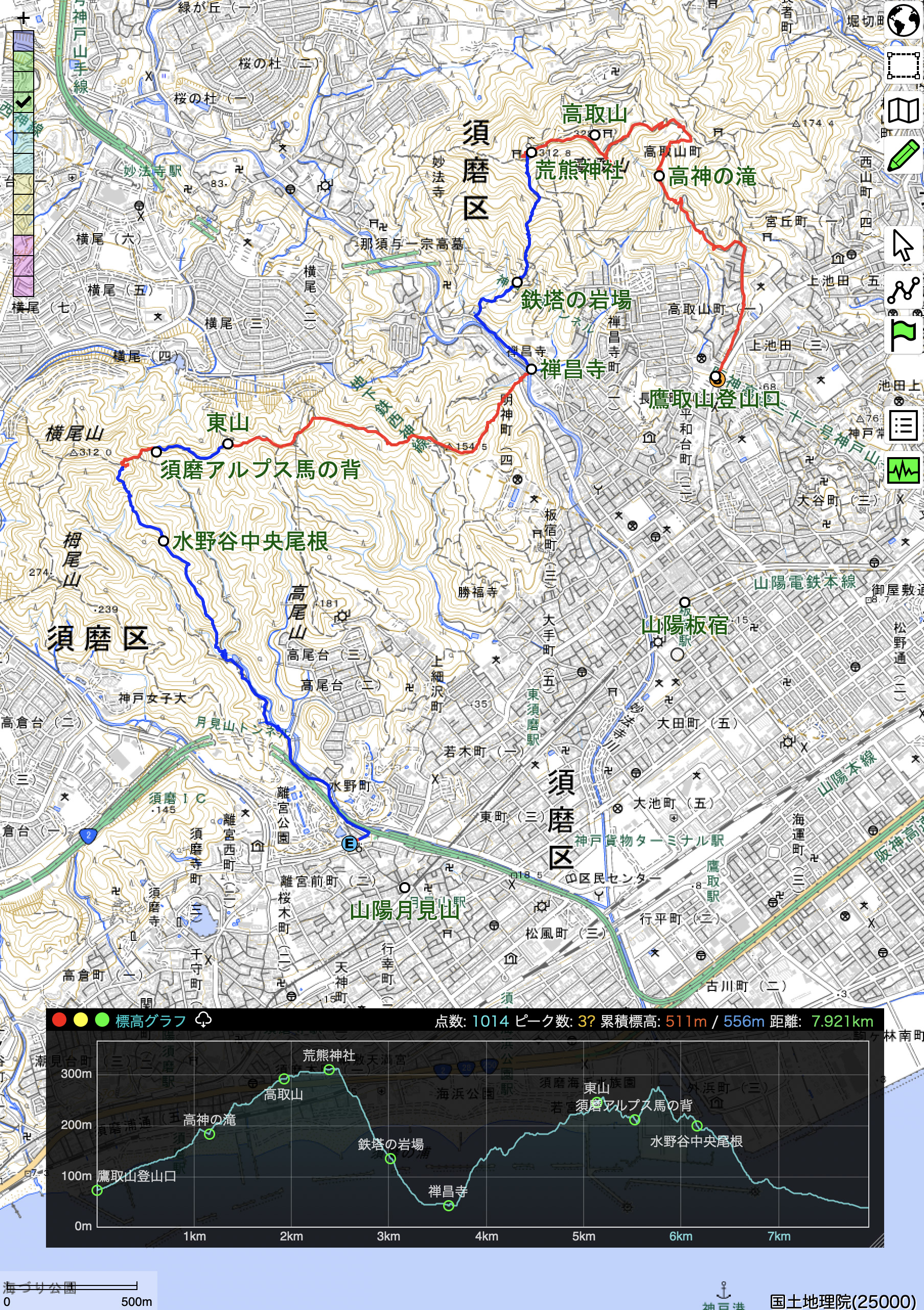Select the black arrow cursor tool

[x=903, y=245]
